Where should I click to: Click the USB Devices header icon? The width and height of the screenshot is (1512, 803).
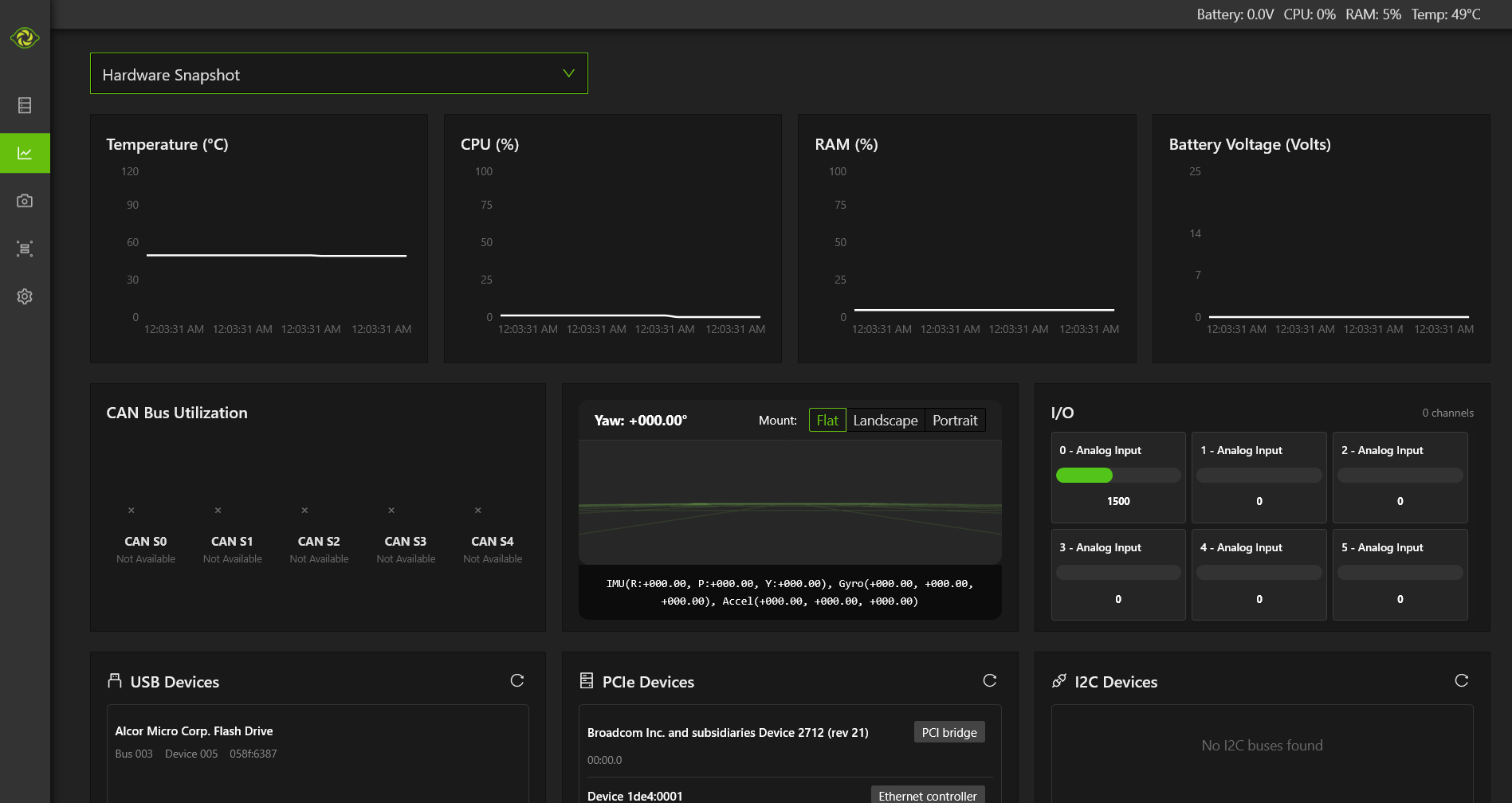click(115, 680)
